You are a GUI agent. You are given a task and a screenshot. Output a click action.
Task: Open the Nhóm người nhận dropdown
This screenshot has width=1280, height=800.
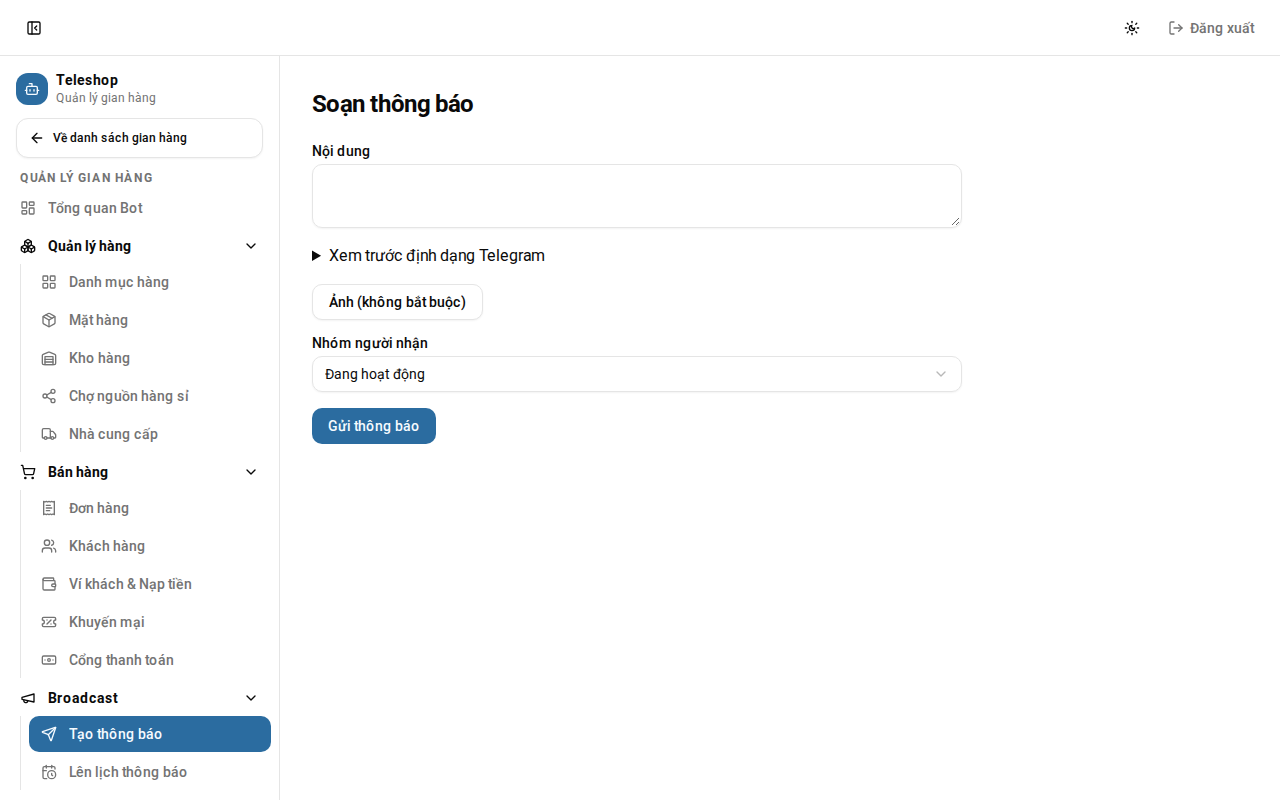[637, 374]
